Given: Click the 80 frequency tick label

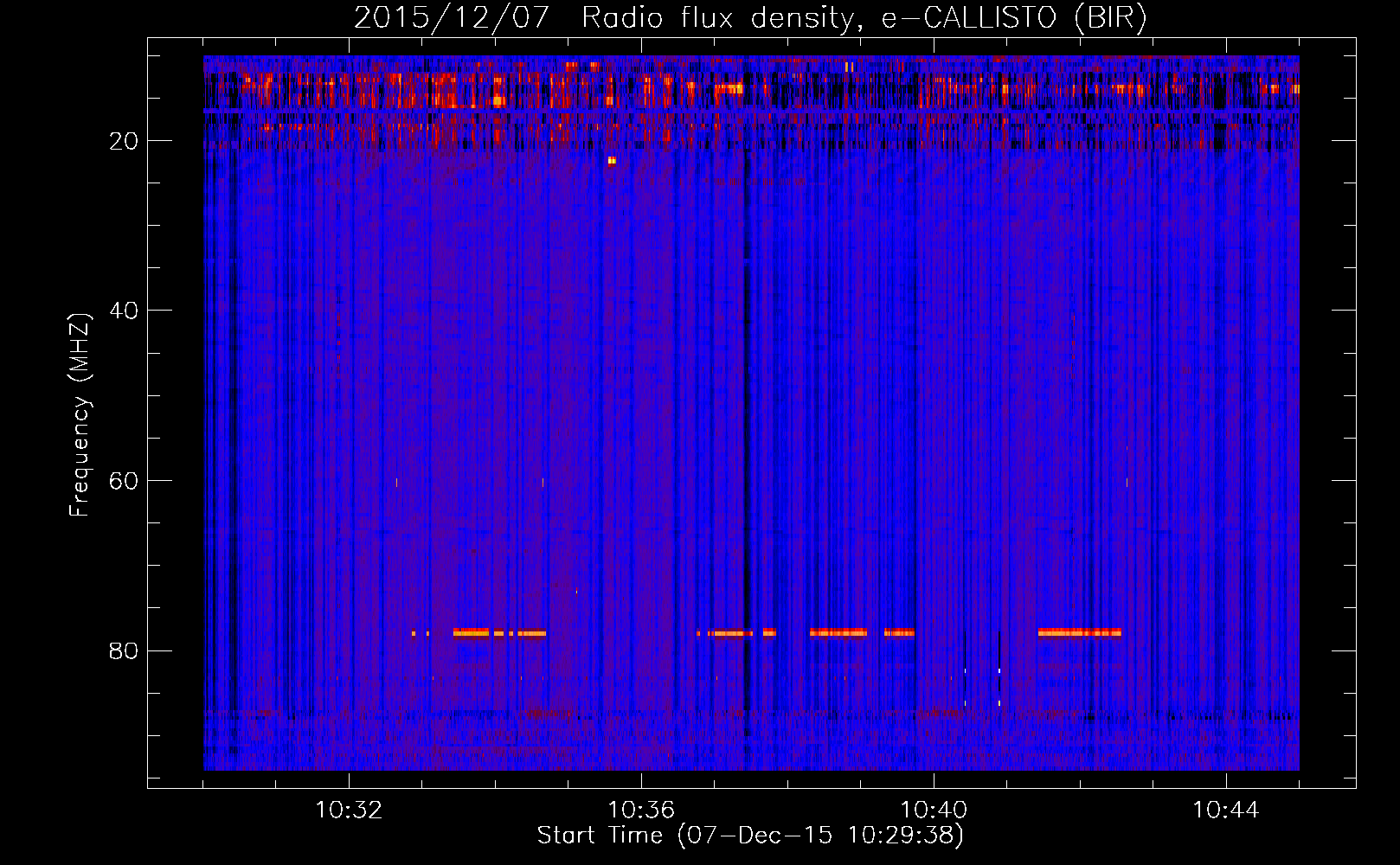Looking at the screenshot, I should [x=124, y=650].
